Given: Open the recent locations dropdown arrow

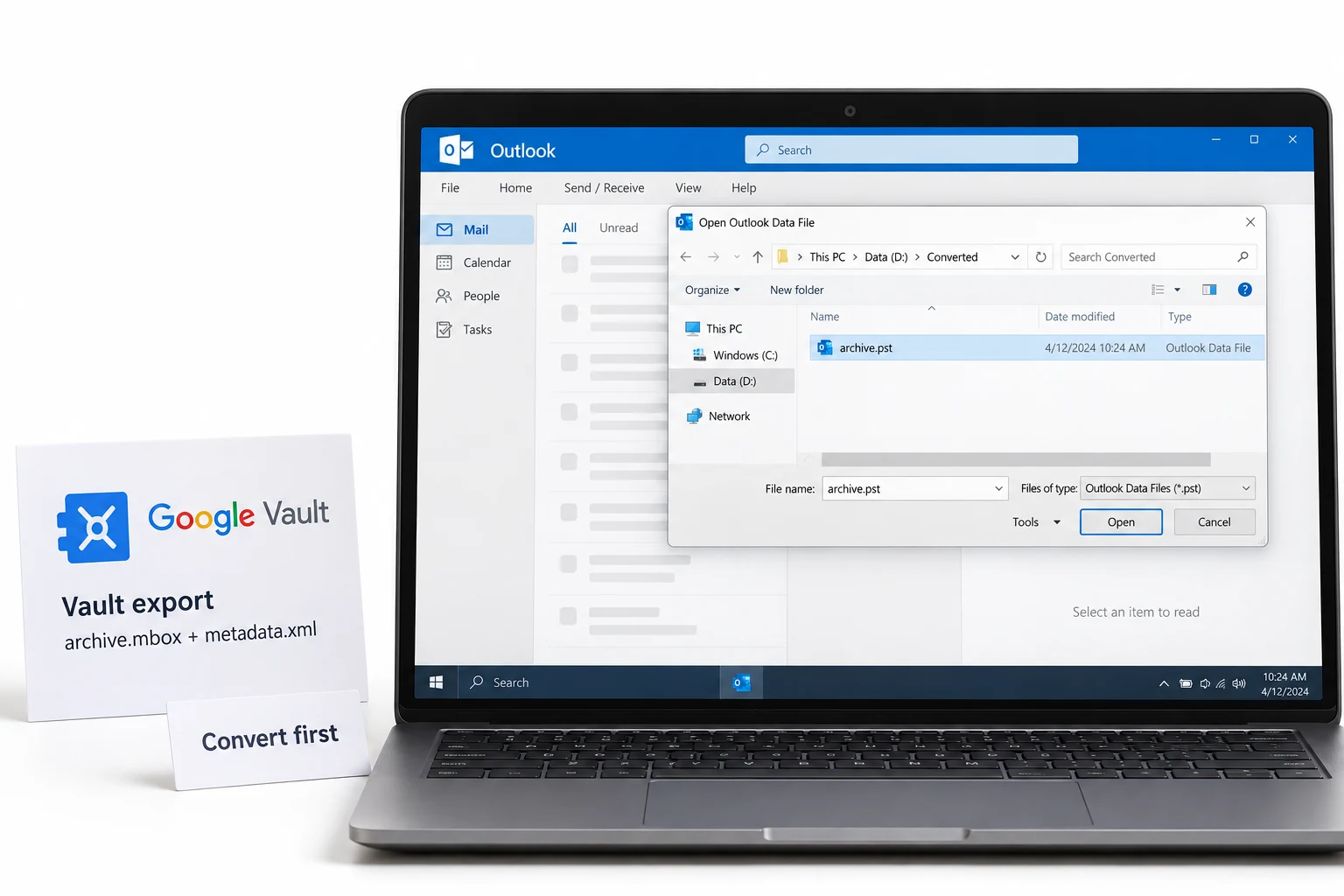Looking at the screenshot, I should [x=737, y=257].
